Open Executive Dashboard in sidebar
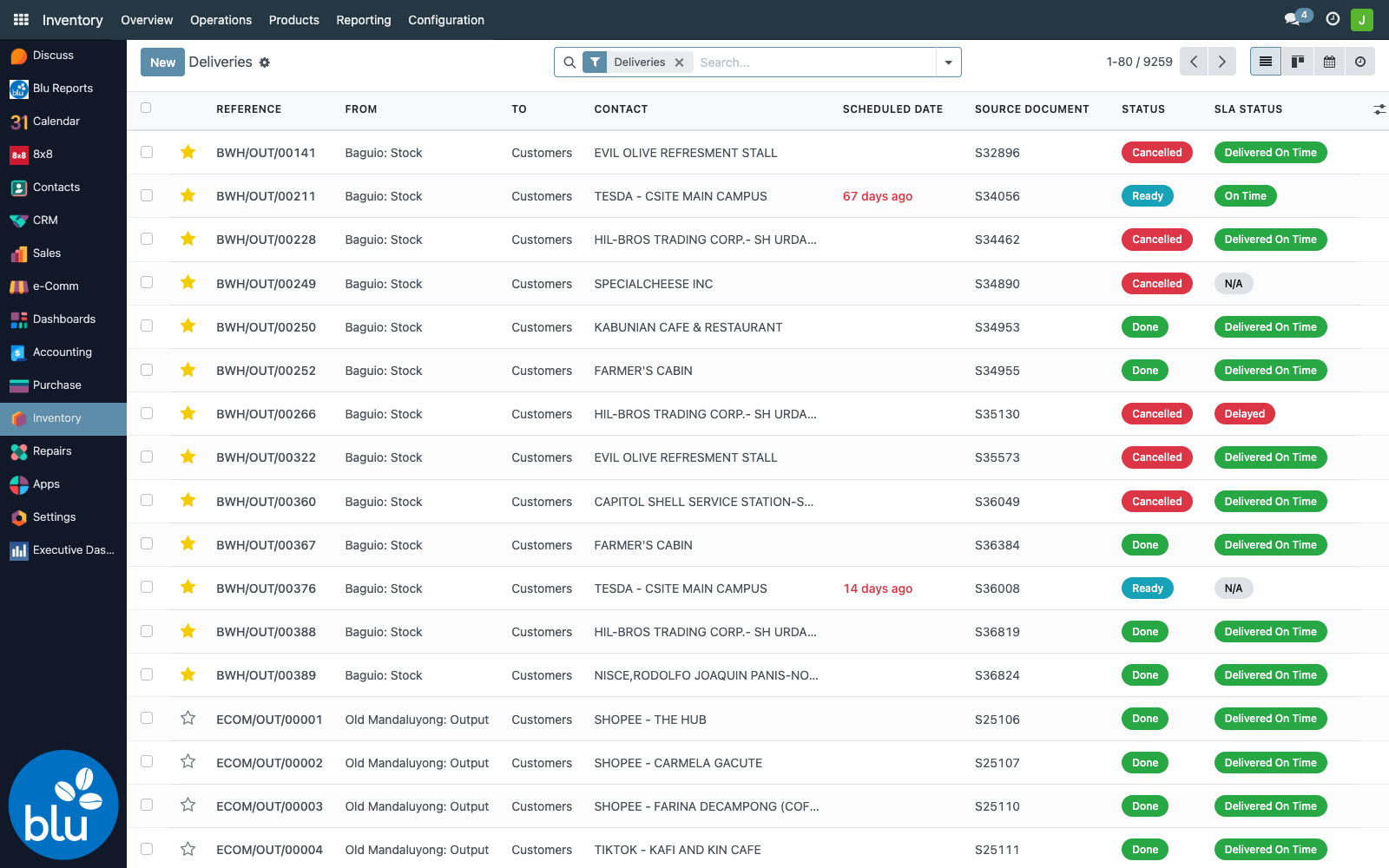 [x=63, y=549]
